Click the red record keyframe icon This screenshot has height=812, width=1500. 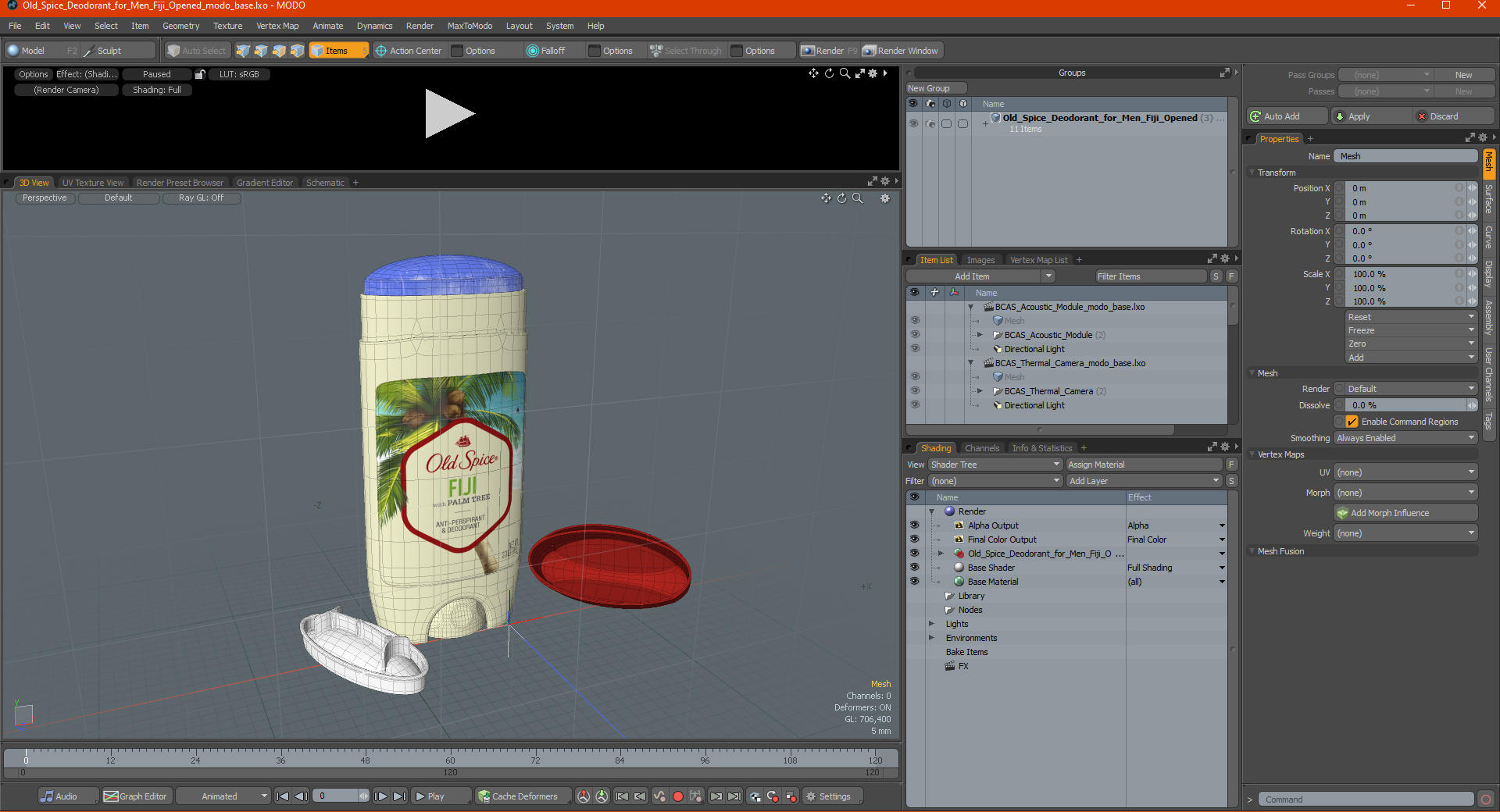(678, 796)
